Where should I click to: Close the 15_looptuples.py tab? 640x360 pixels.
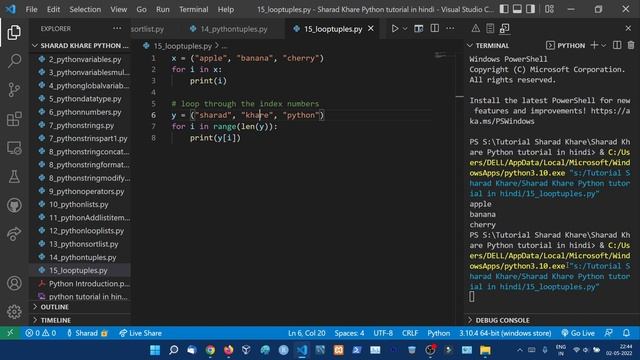(x=371, y=29)
